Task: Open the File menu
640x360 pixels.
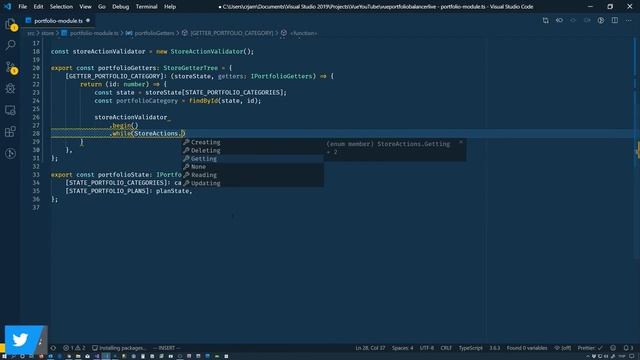Action: [x=22, y=7]
